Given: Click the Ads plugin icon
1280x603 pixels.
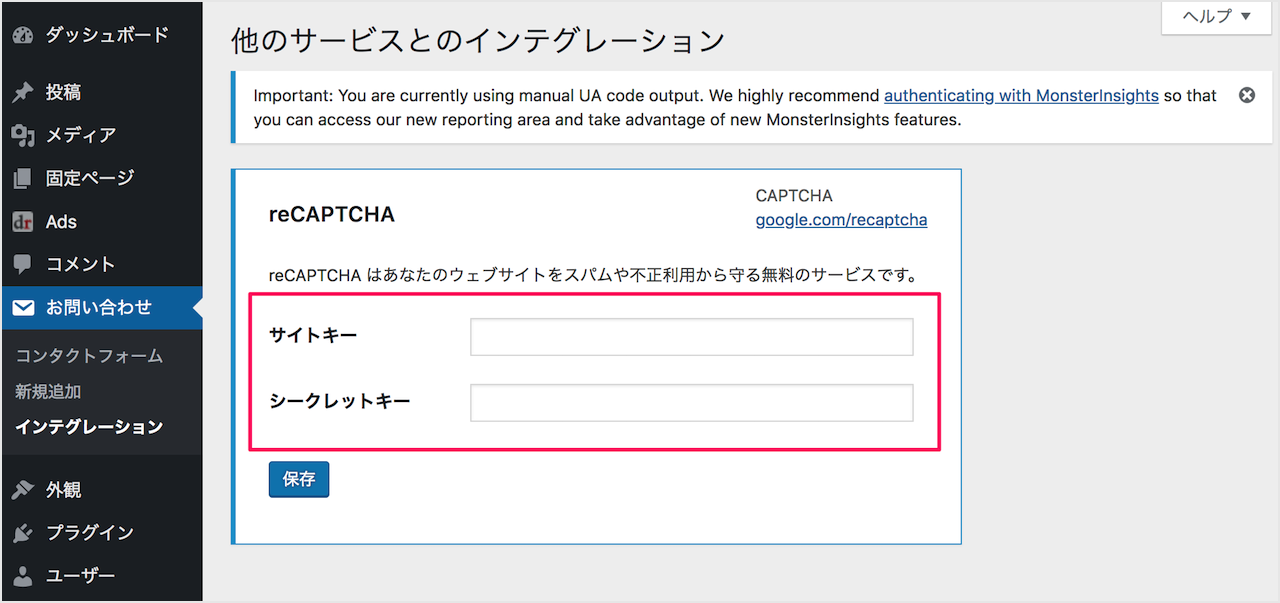Looking at the screenshot, I should click(x=24, y=222).
